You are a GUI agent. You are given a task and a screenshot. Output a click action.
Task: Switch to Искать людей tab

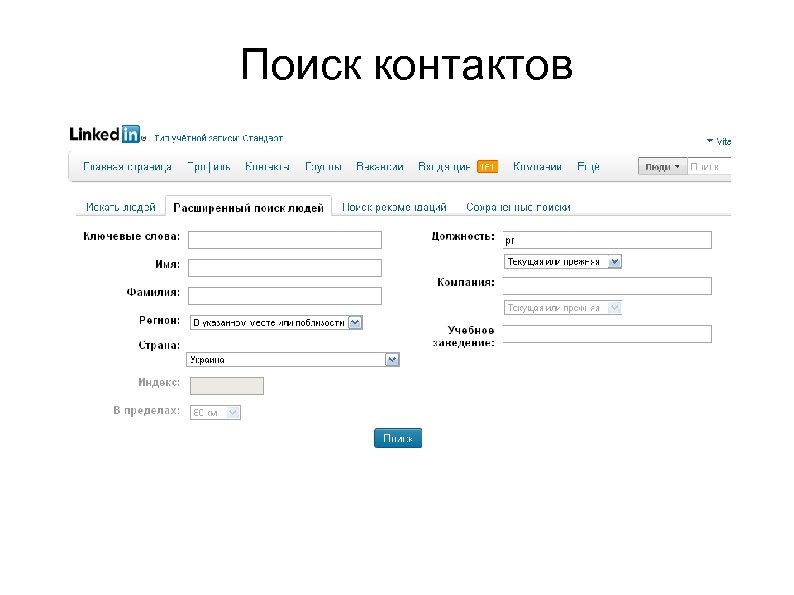121,207
